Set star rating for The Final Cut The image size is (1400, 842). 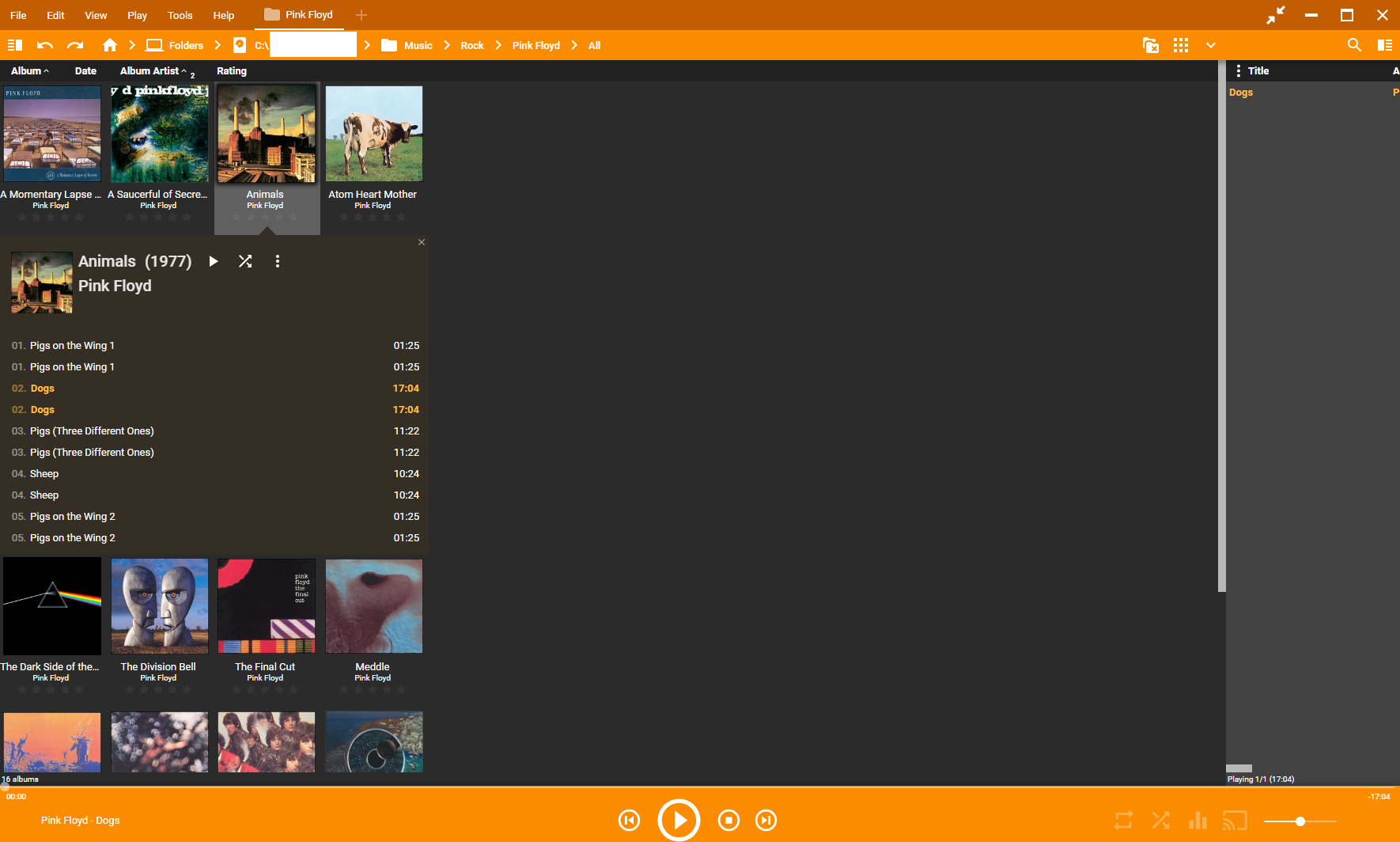click(x=265, y=689)
